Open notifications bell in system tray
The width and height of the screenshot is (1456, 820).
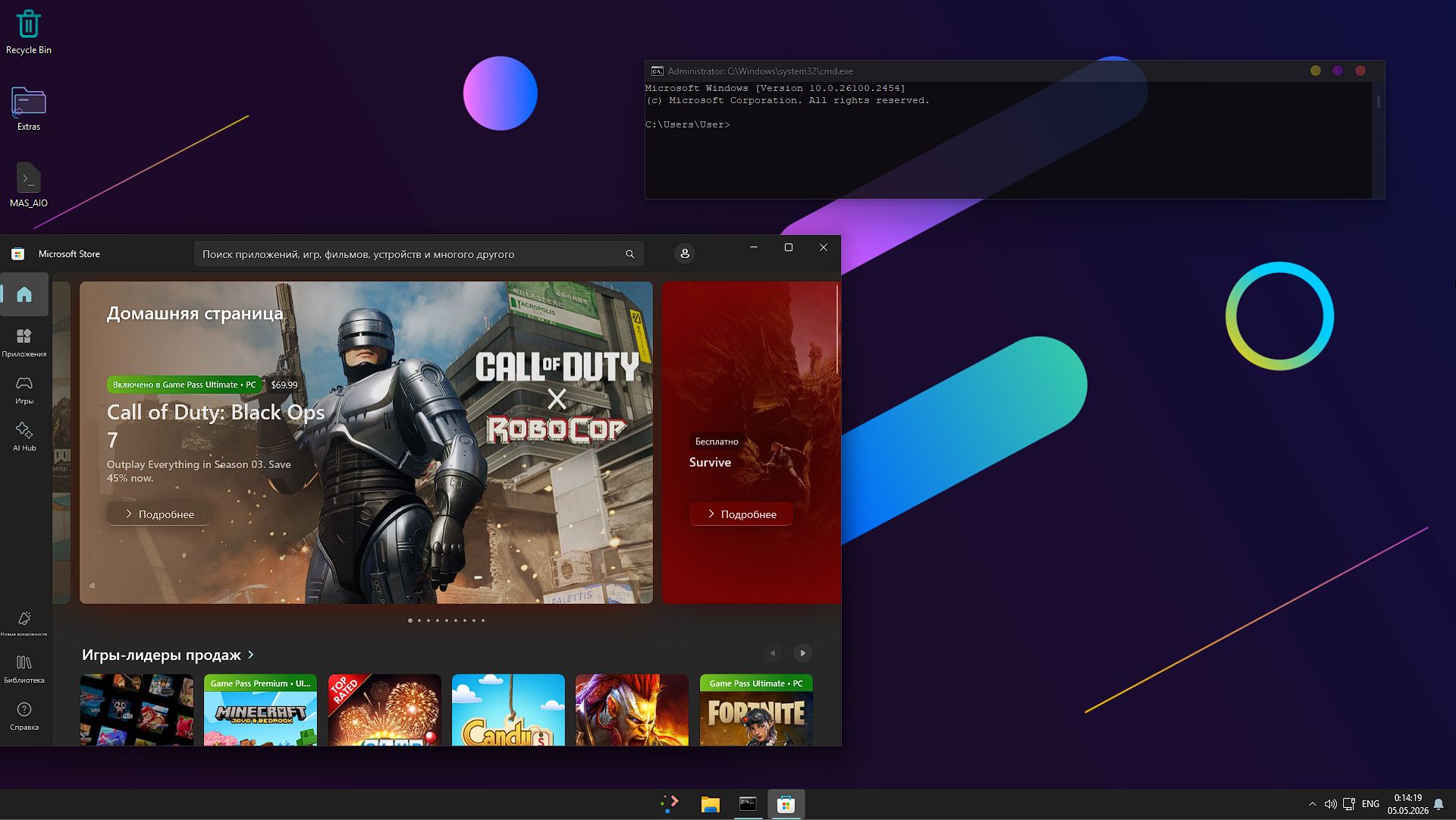pyautogui.click(x=1439, y=804)
